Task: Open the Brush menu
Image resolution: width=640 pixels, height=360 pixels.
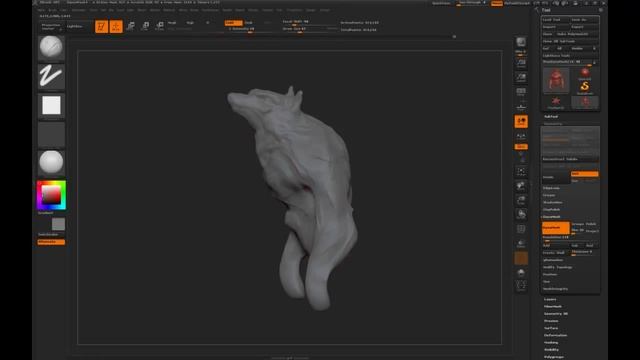Action: (53, 10)
